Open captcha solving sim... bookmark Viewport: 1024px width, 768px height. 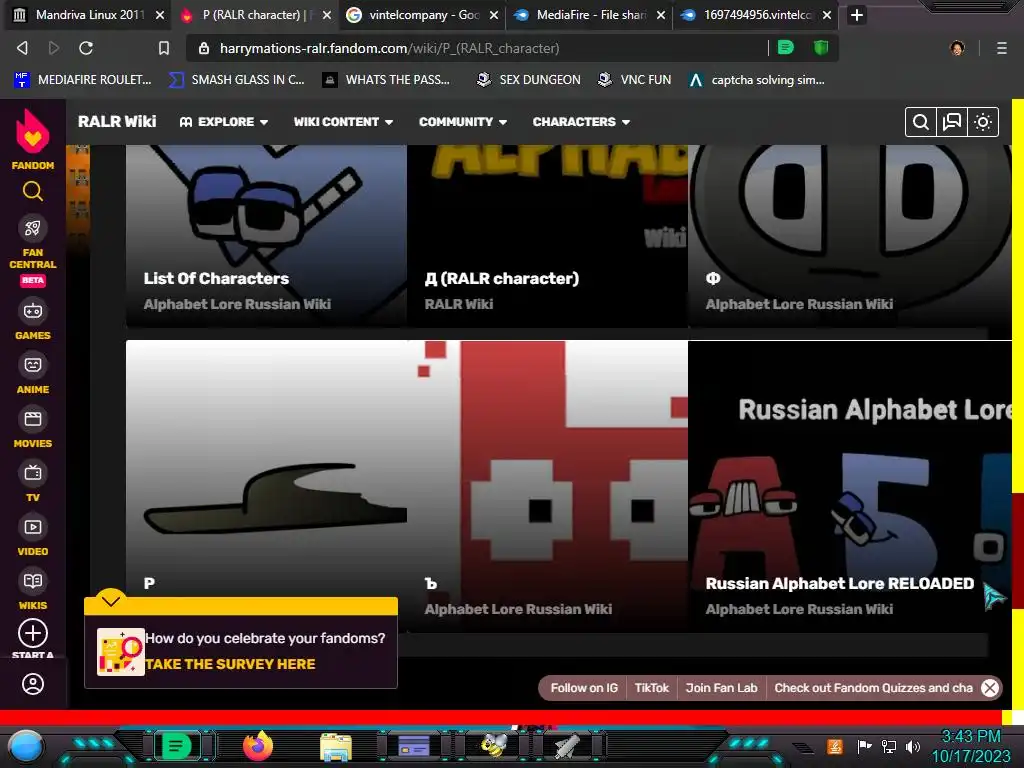click(x=757, y=80)
